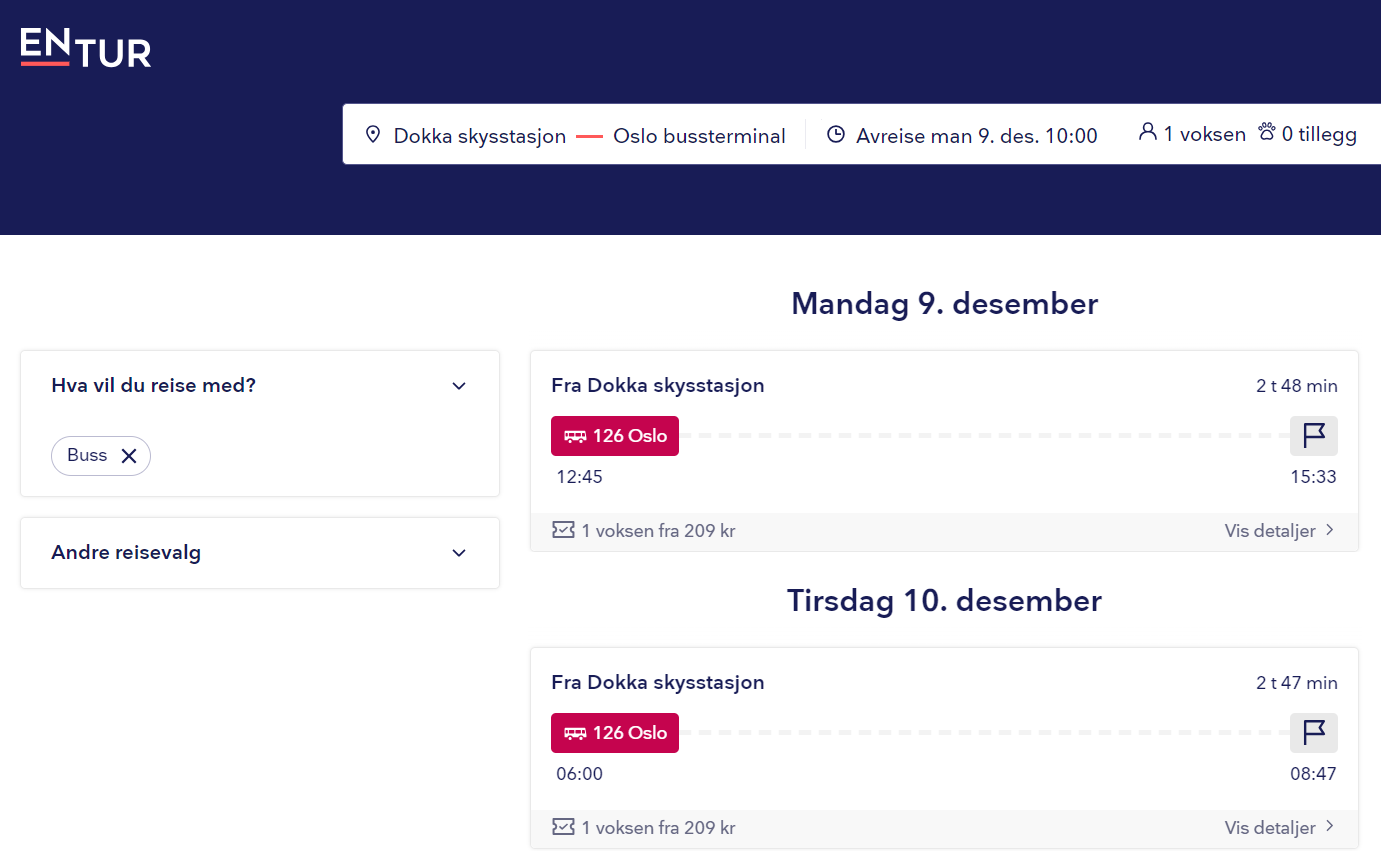Open 'Vis detaljer' for the 06:00 departure
This screenshot has width=1381, height=851.
point(1279,828)
